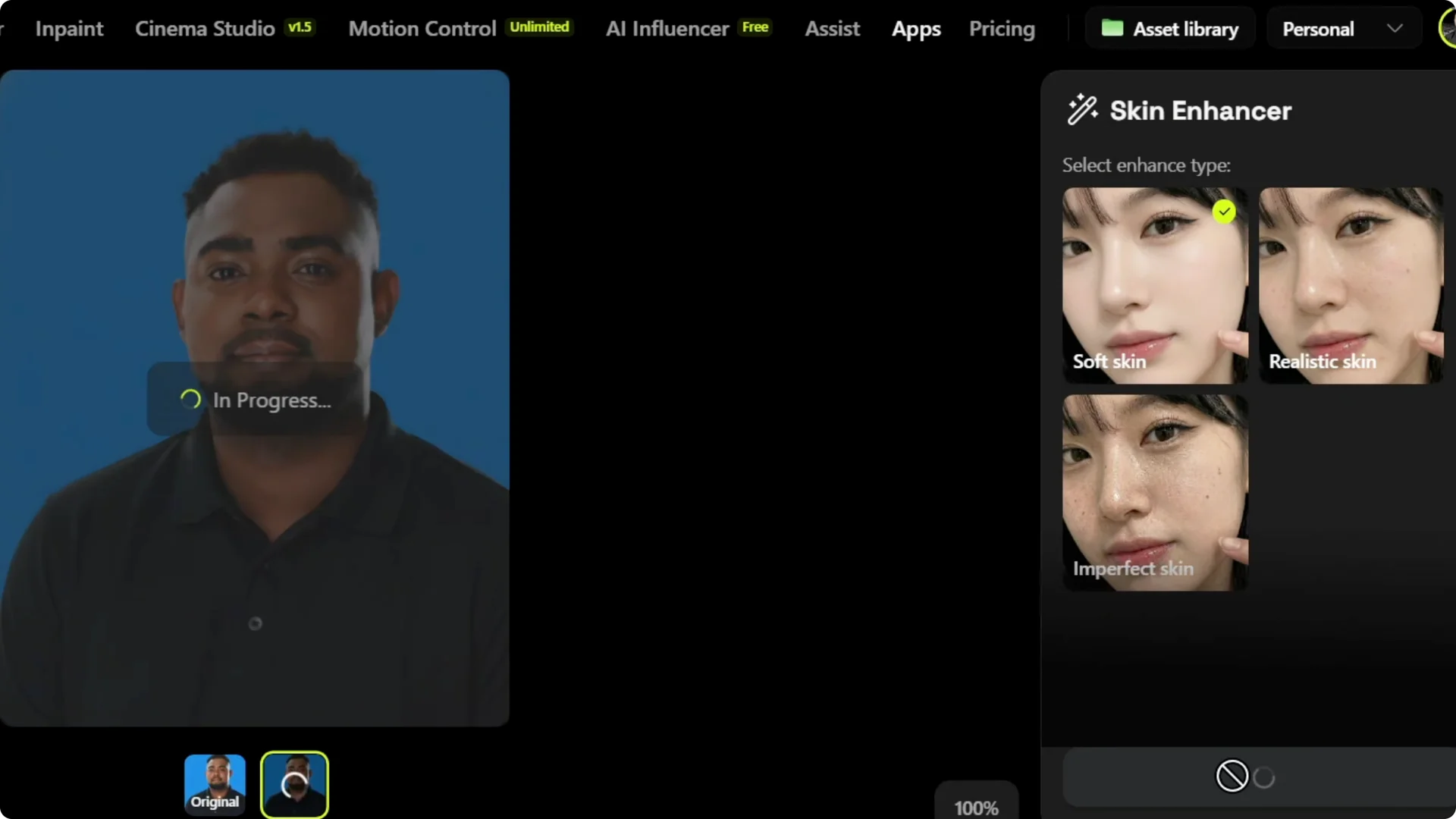The image size is (1456, 819).
Task: Click the 100% zoom level indicator
Action: (x=976, y=807)
